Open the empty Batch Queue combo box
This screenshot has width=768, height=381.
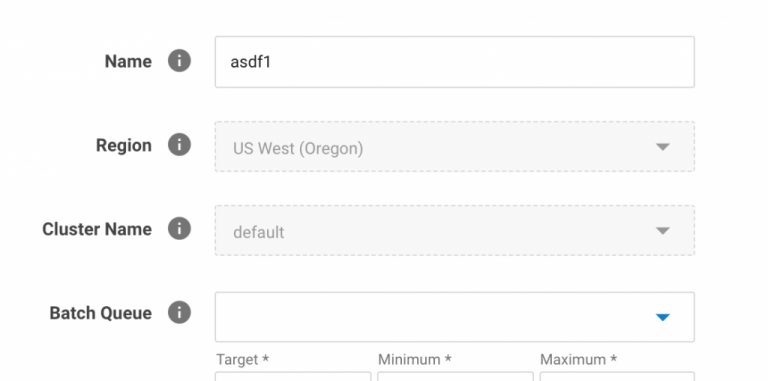coord(455,317)
